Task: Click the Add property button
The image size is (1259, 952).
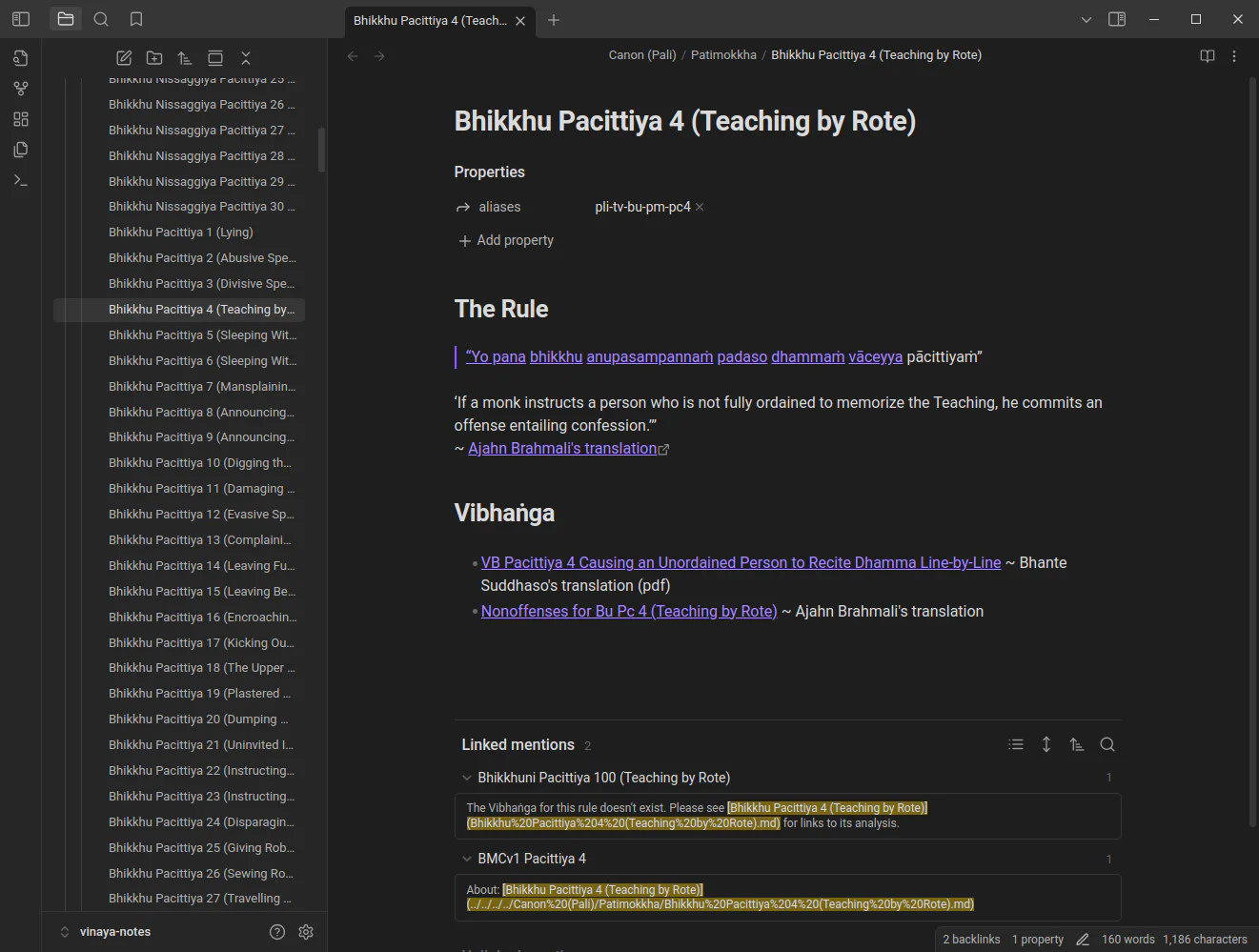Action: 506,240
